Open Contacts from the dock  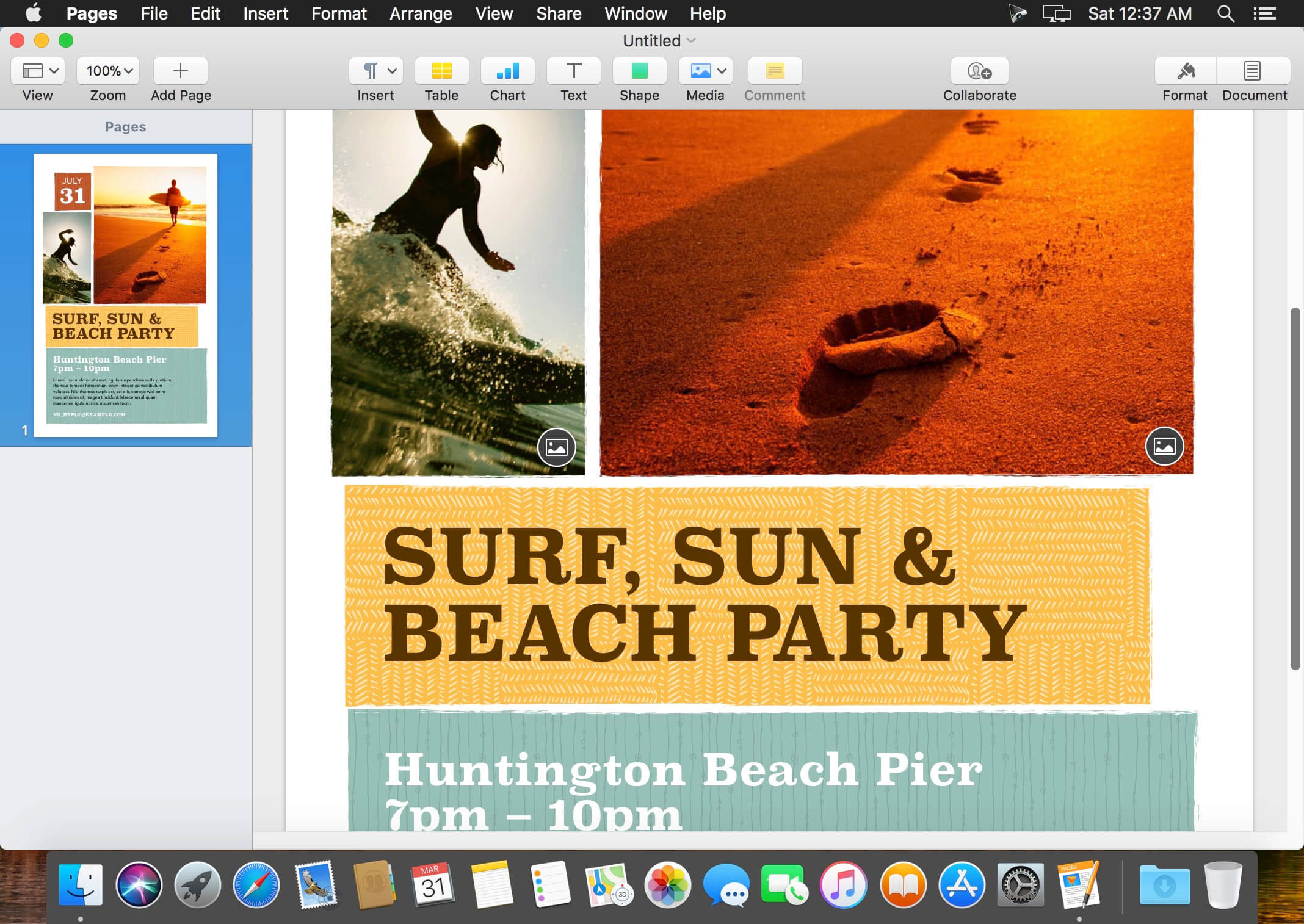[374, 884]
